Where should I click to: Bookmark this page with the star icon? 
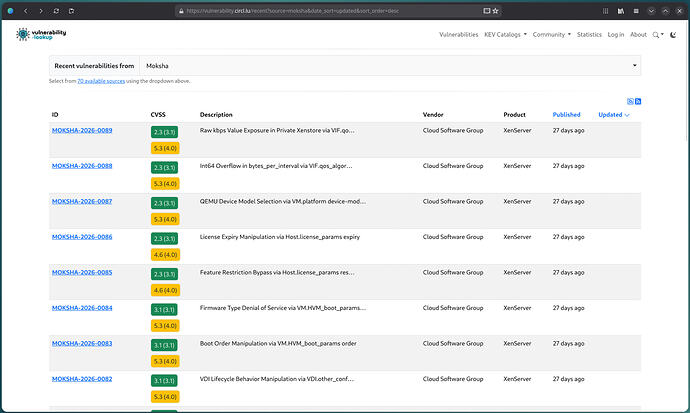click(x=495, y=11)
